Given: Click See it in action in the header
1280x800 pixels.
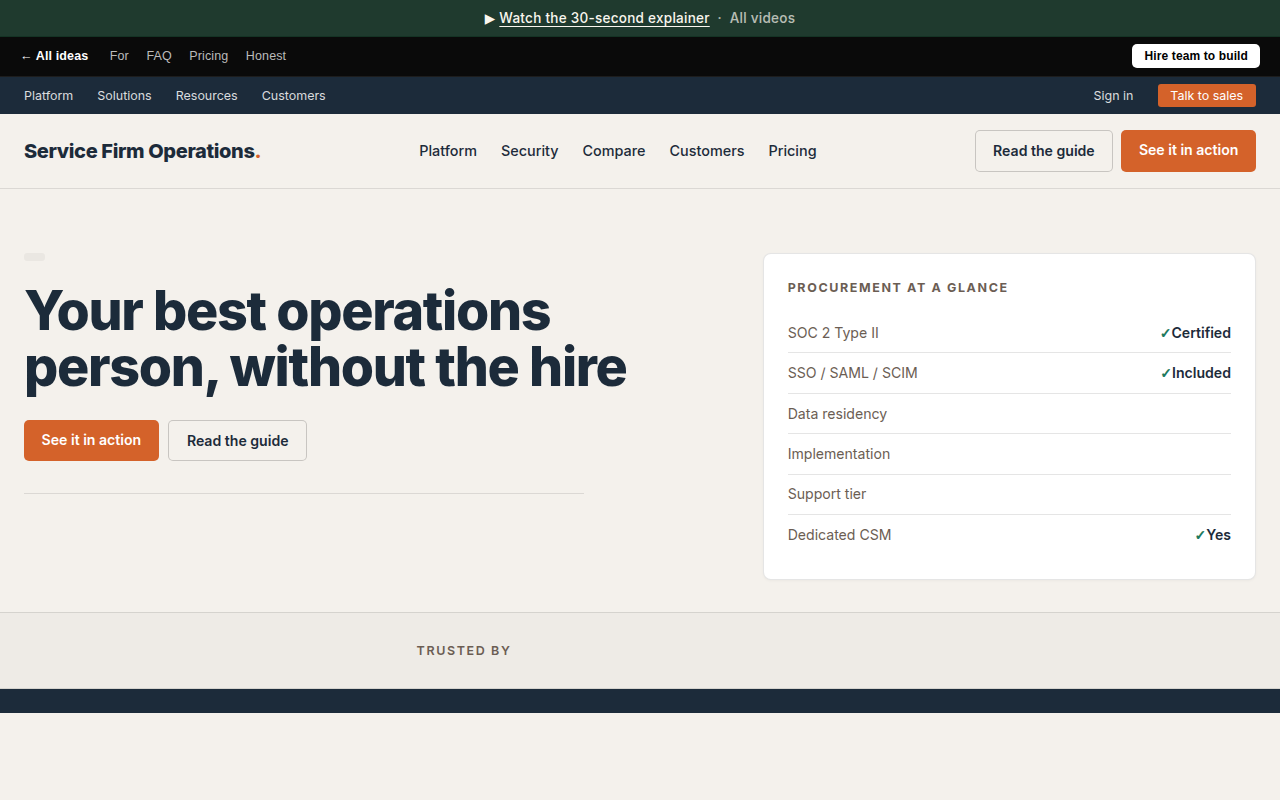Looking at the screenshot, I should click(1188, 151).
